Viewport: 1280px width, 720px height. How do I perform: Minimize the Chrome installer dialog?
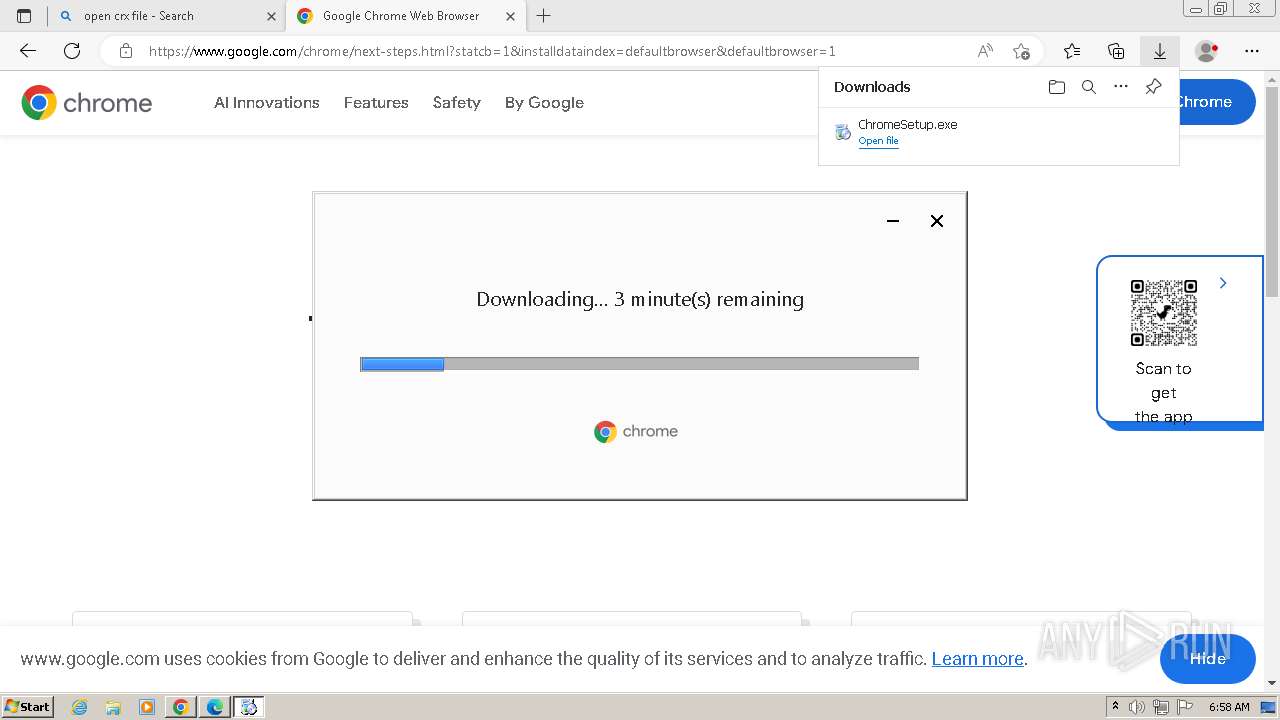tap(893, 221)
